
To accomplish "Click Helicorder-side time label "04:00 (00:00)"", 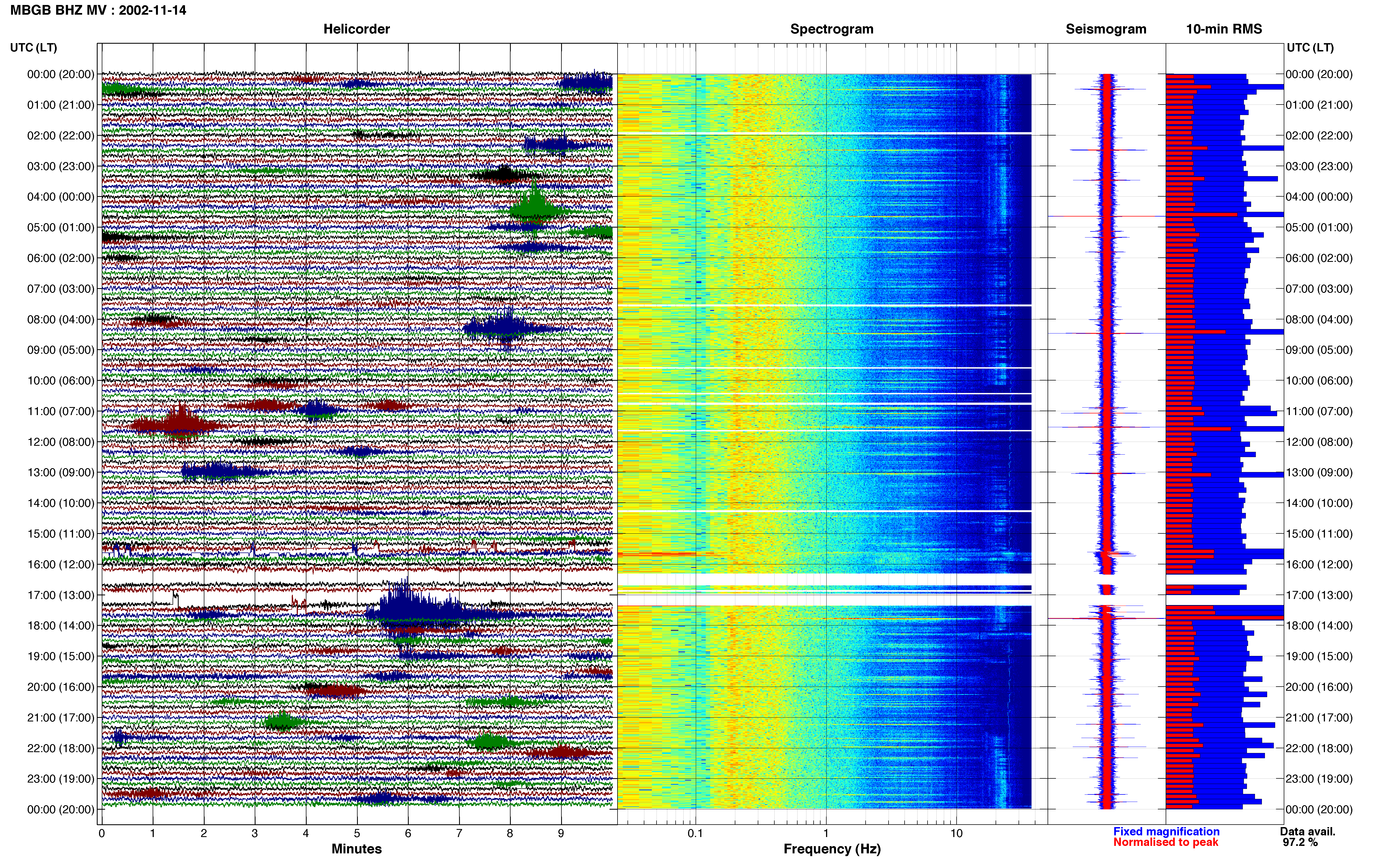I will tap(61, 197).
